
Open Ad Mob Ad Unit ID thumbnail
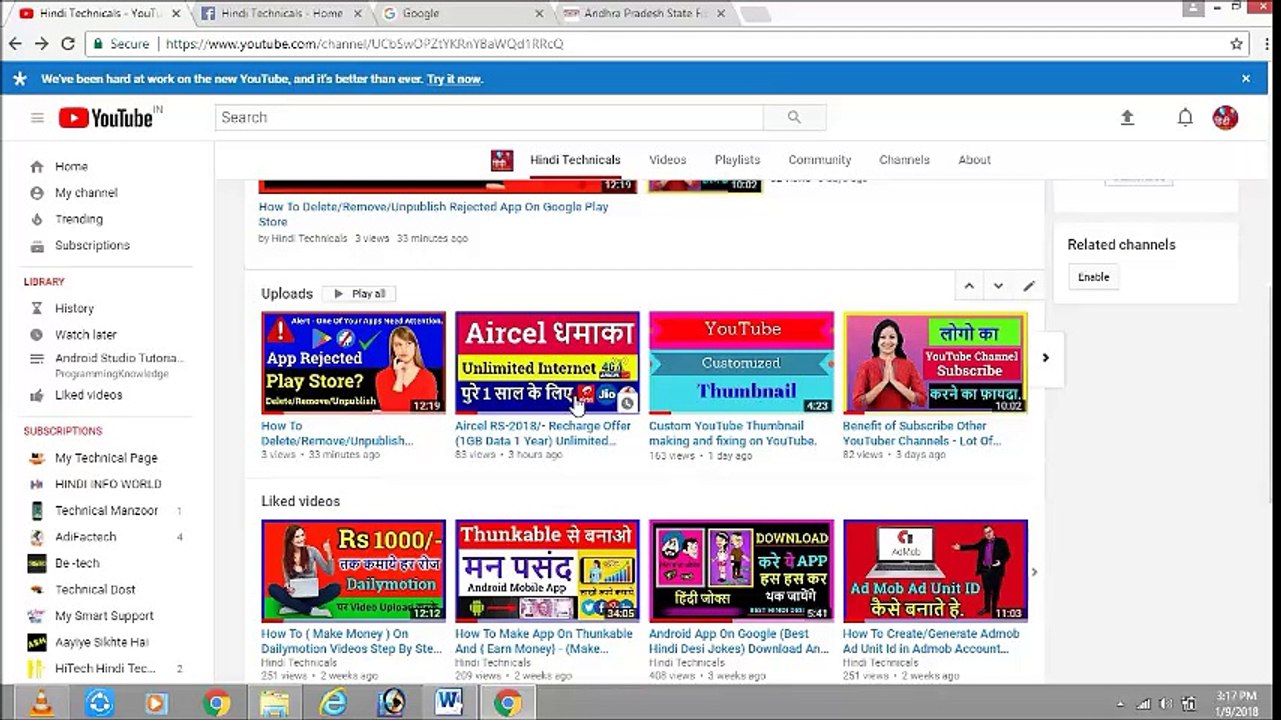(x=935, y=571)
